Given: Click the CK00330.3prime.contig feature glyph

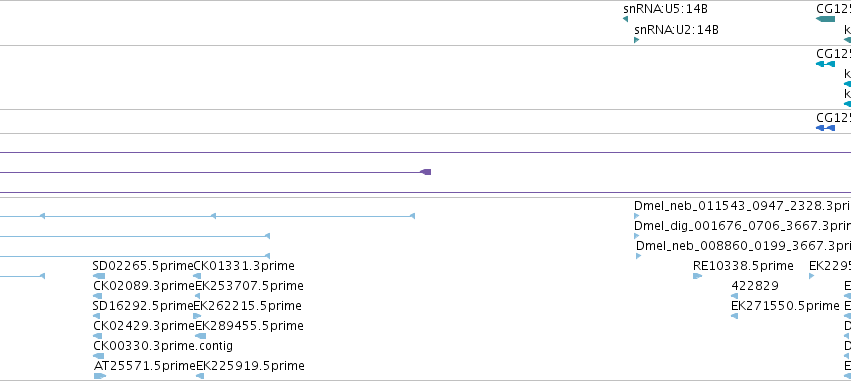Looking at the screenshot, I should (x=98, y=356).
